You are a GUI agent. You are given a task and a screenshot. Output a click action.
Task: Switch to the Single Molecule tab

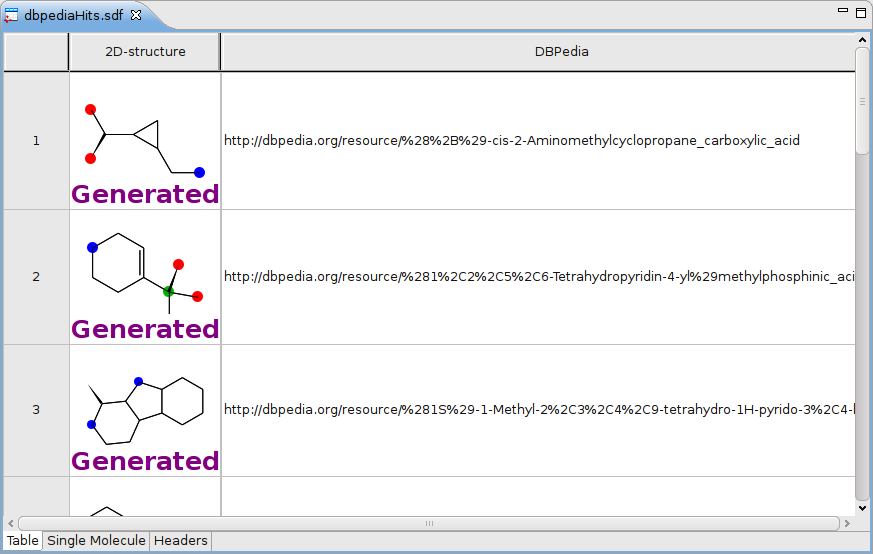97,541
